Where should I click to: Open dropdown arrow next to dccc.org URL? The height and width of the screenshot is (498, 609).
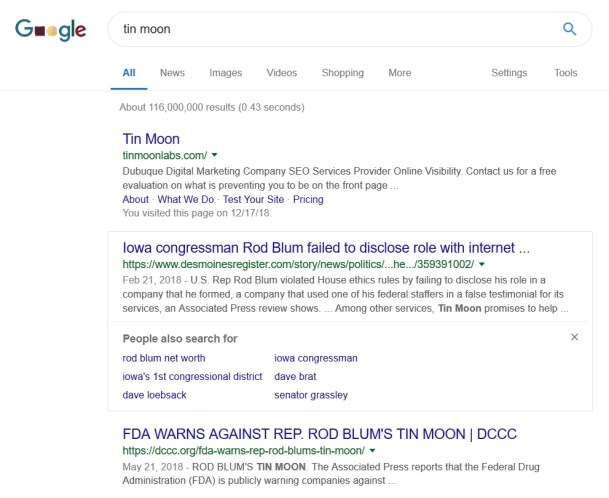tap(372, 451)
